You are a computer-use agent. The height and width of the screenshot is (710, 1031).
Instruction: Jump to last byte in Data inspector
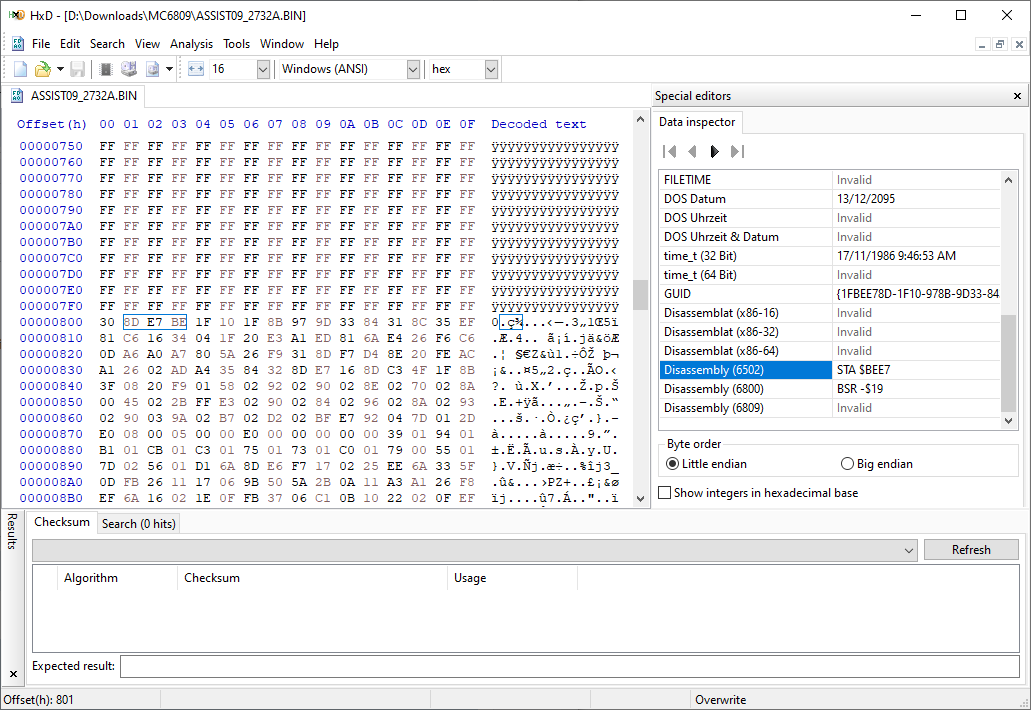[738, 152]
